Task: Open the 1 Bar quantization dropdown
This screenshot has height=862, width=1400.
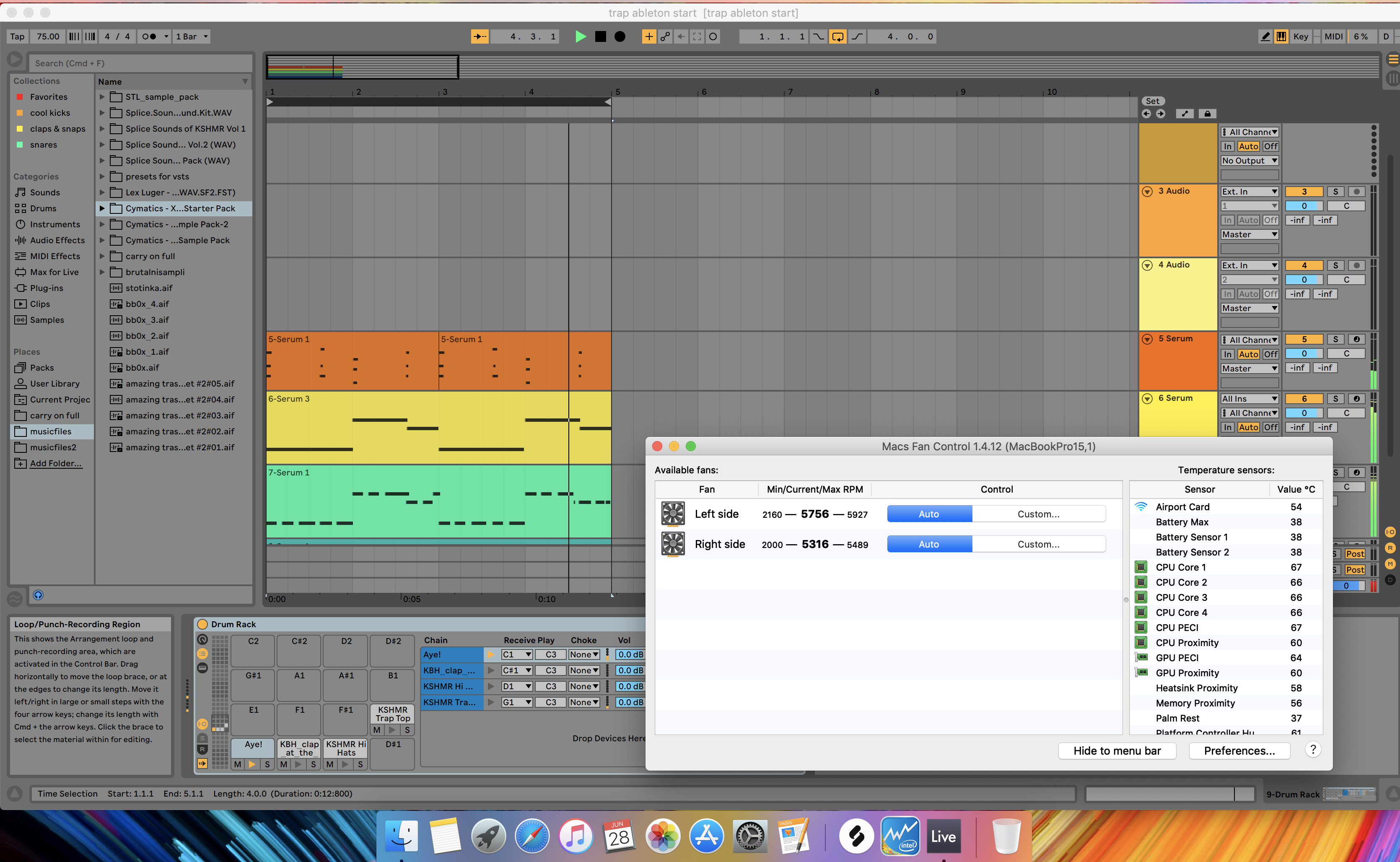Action: click(x=191, y=36)
